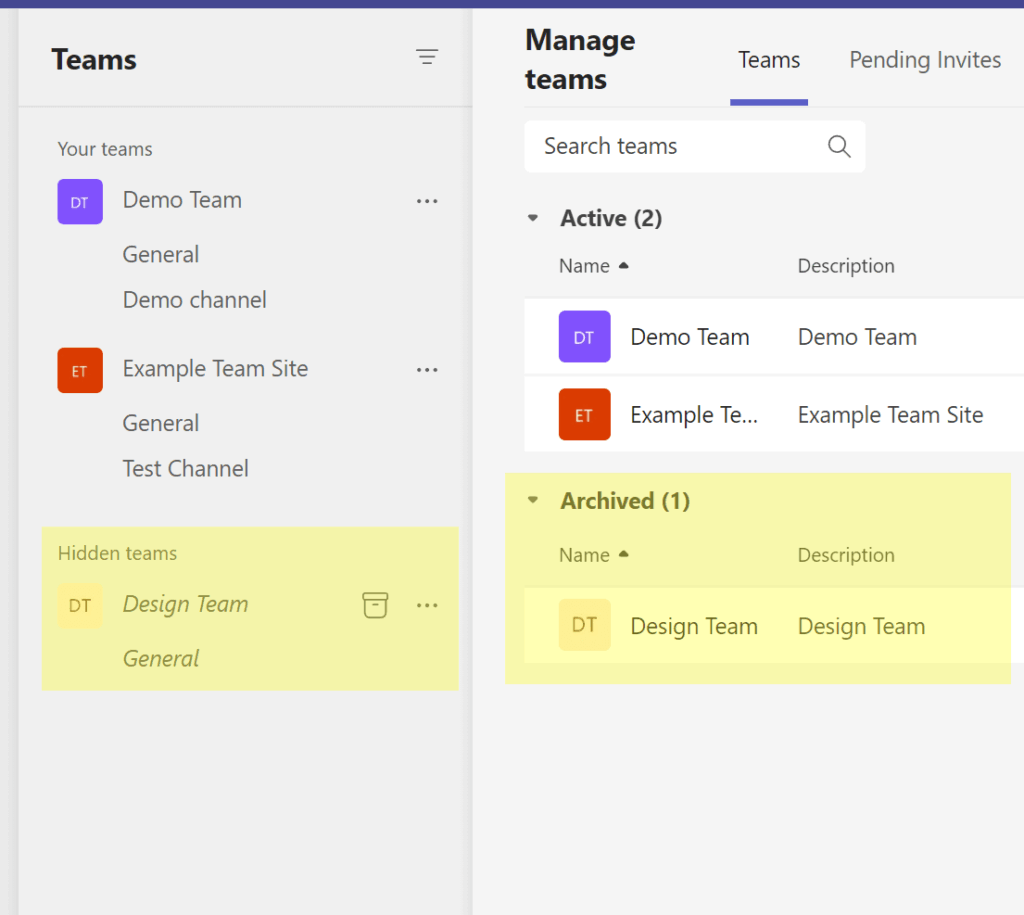Screen dimensions: 1024x915
Task: Click the search magnifier icon
Action: click(x=839, y=146)
